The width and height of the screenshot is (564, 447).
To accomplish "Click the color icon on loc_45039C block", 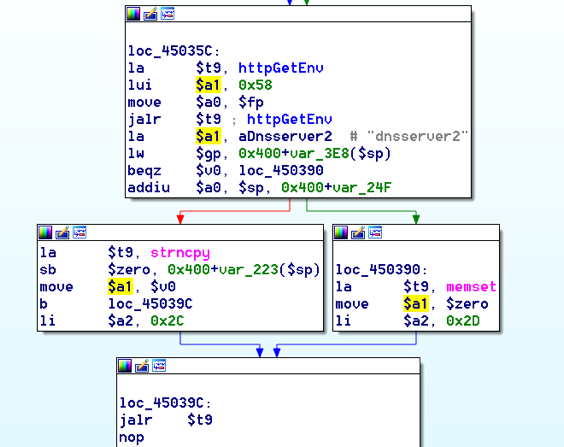I will click(x=125, y=366).
